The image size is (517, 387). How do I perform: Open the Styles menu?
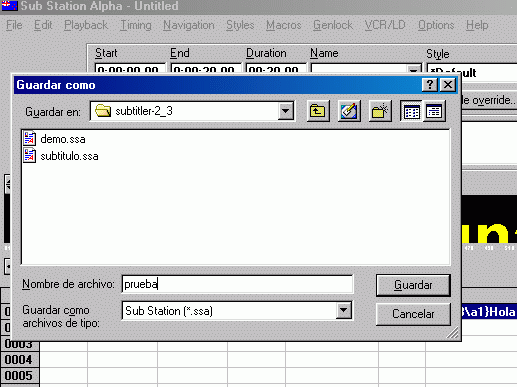click(240, 25)
